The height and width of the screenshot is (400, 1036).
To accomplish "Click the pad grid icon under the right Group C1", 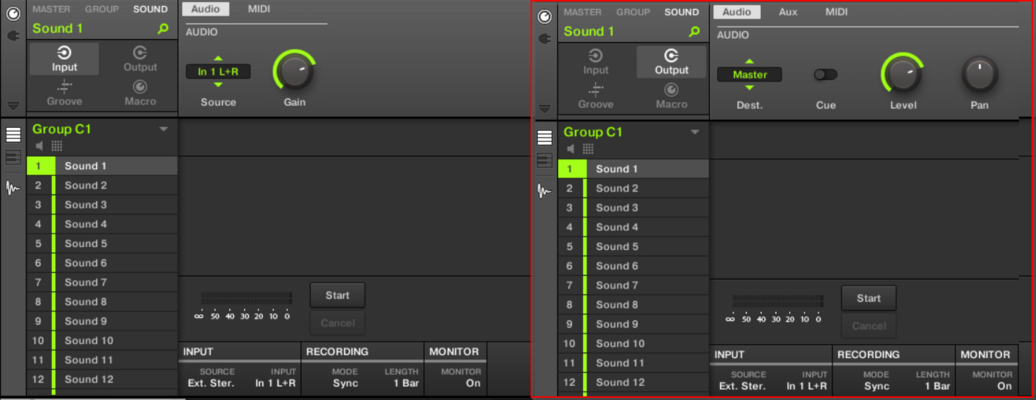I will coord(588,149).
